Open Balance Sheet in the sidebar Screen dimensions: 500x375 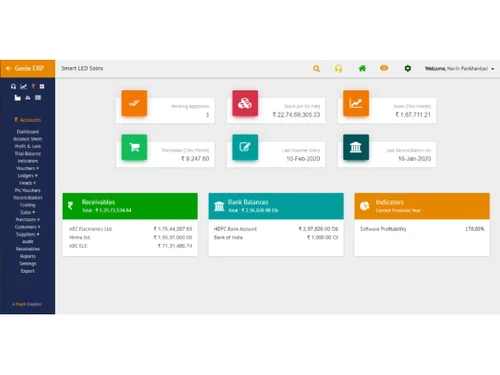click(28, 139)
